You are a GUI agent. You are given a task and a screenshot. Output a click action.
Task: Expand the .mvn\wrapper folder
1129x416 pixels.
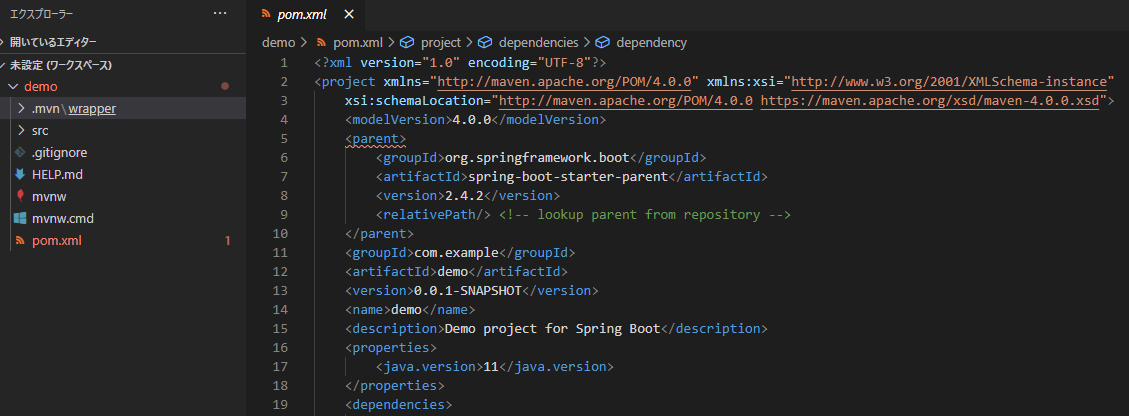tap(72, 109)
